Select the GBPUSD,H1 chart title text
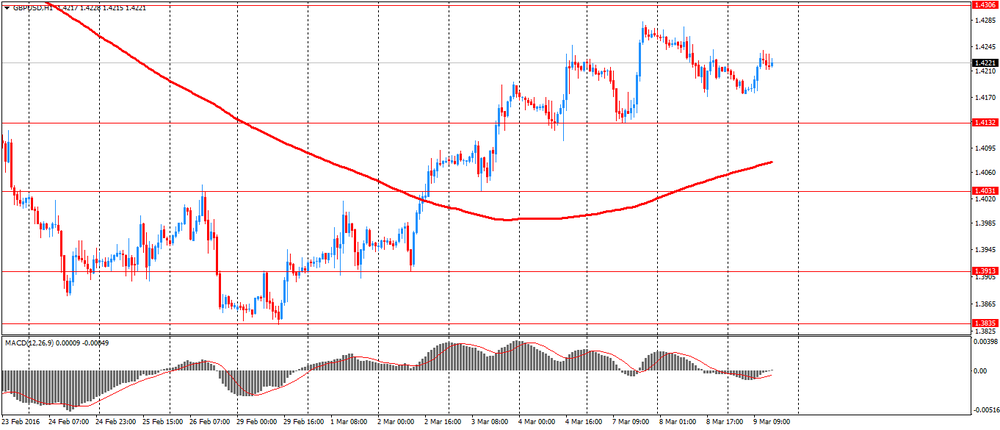Viewport: 1000px width, 430px height. 33,10
